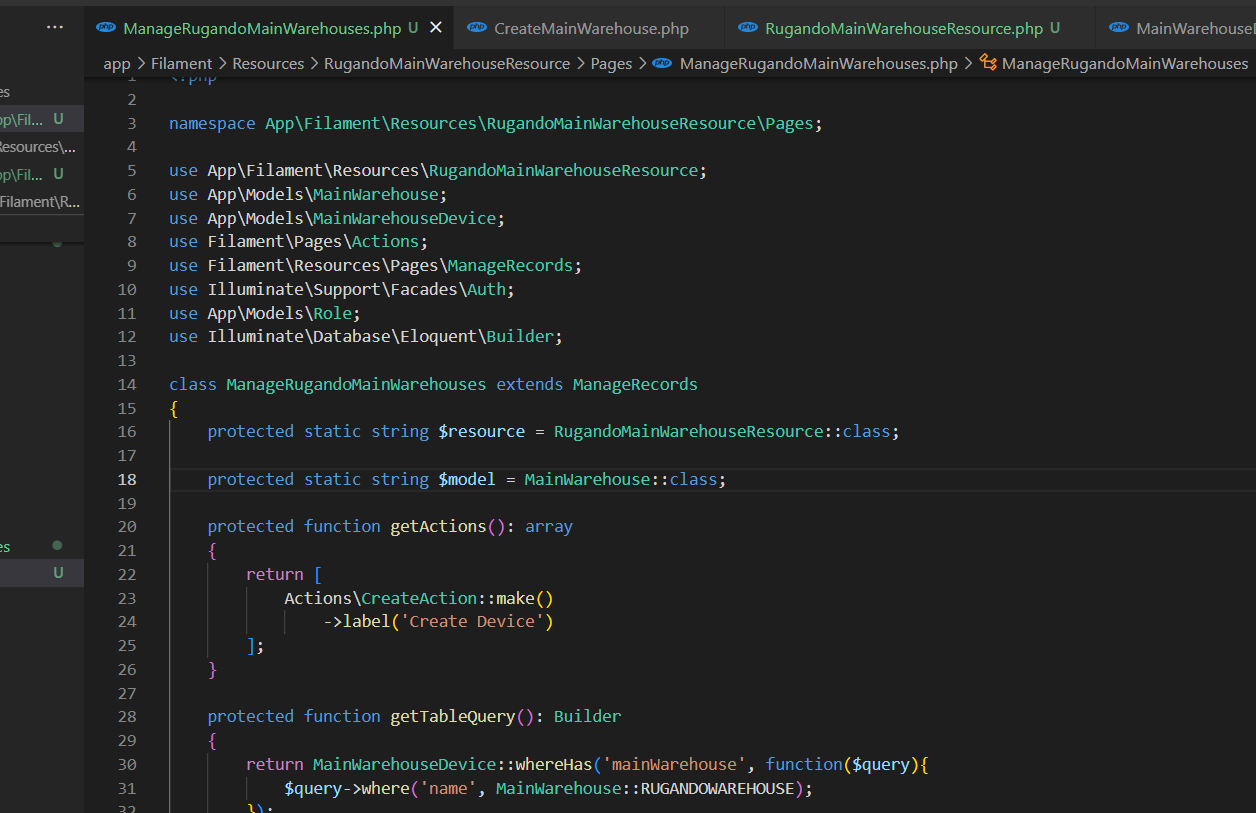Click PHP icon on ManageRugandoMainWarehouses.php tab

pos(106,28)
